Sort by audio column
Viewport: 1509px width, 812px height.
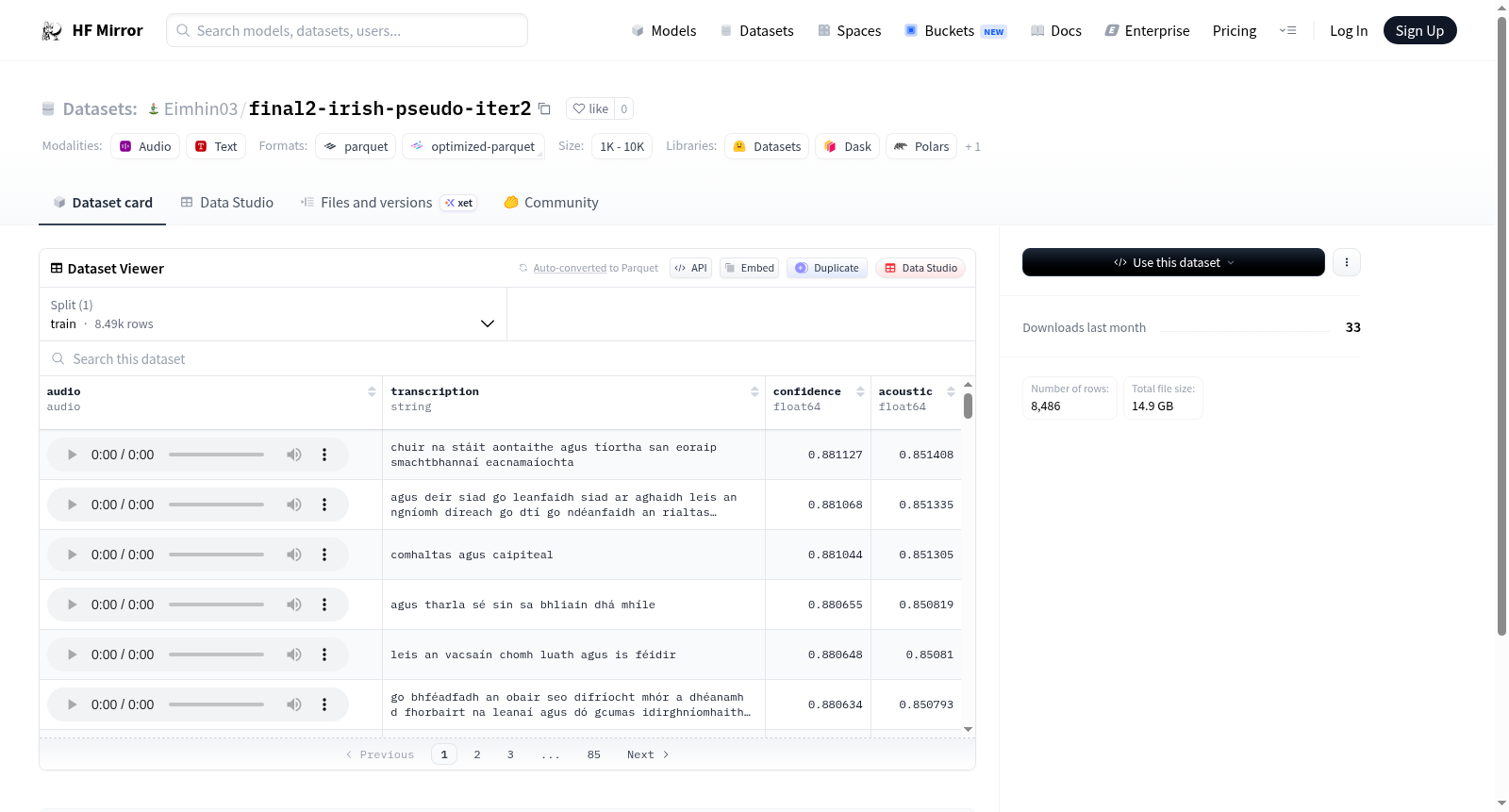(372, 391)
